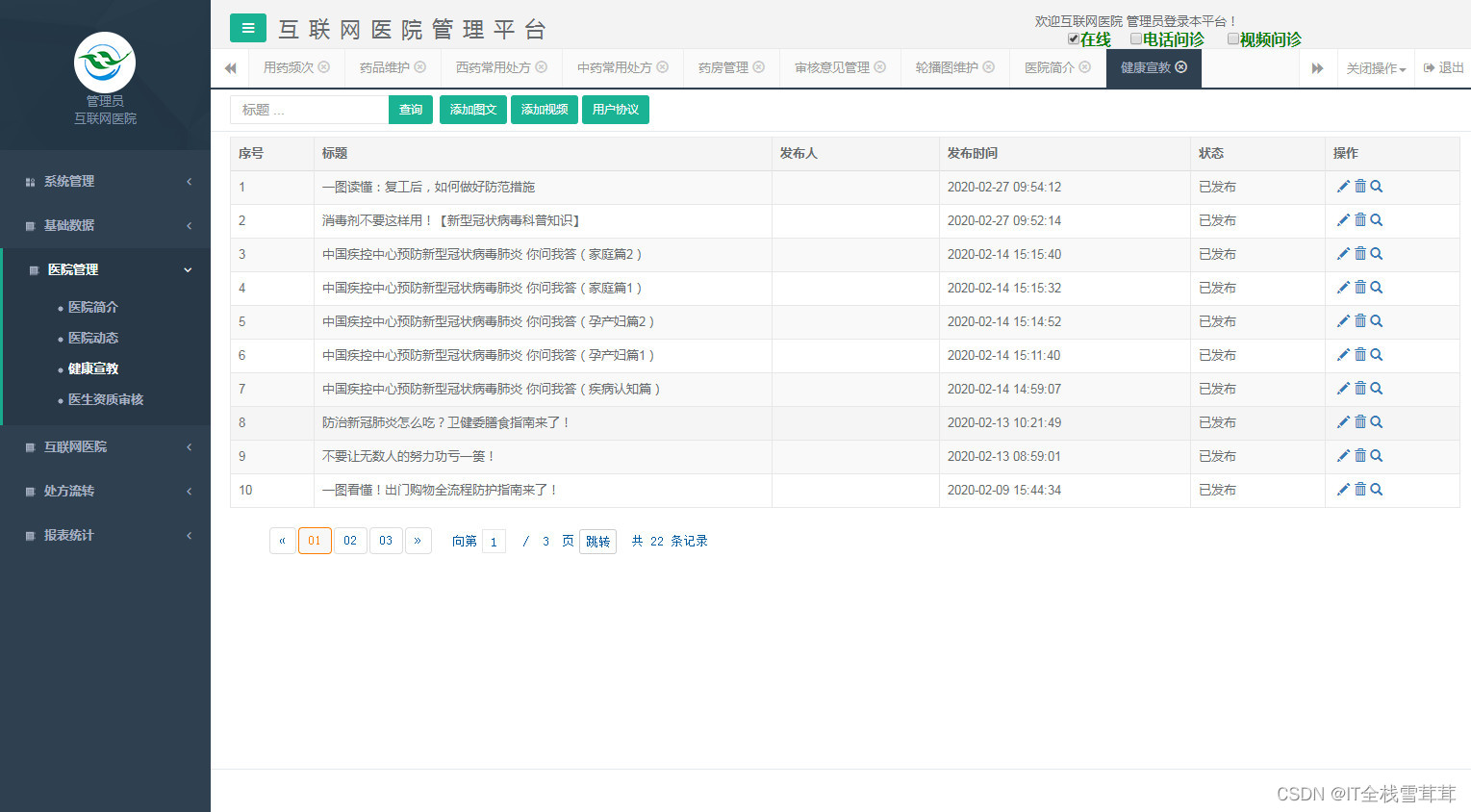This screenshot has height=812, width=1471.
Task: Collapse the 医院管理 sidebar menu
Action: point(105,269)
